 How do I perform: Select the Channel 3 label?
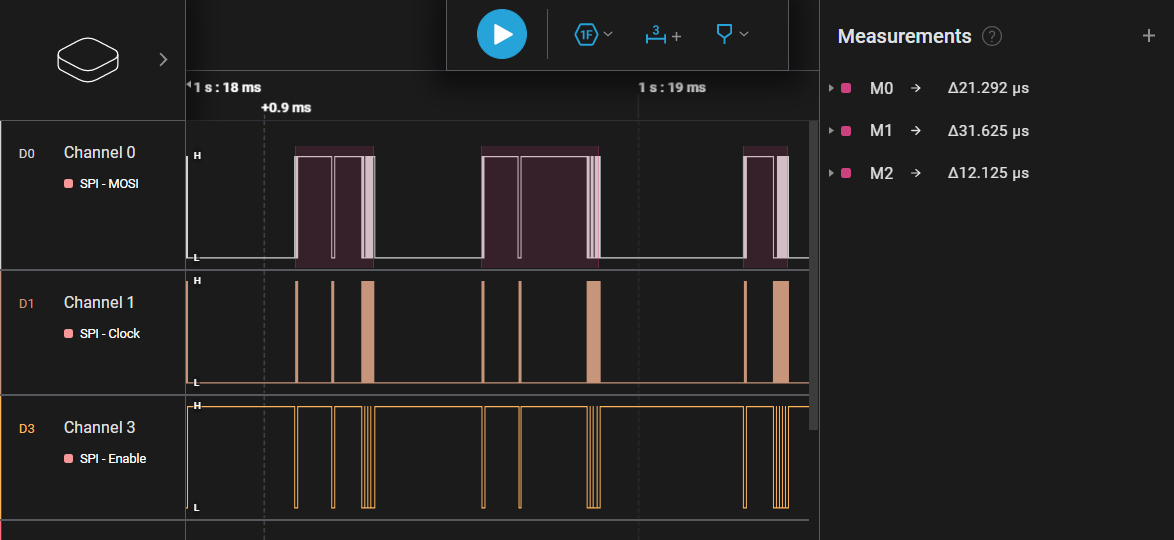tap(100, 428)
